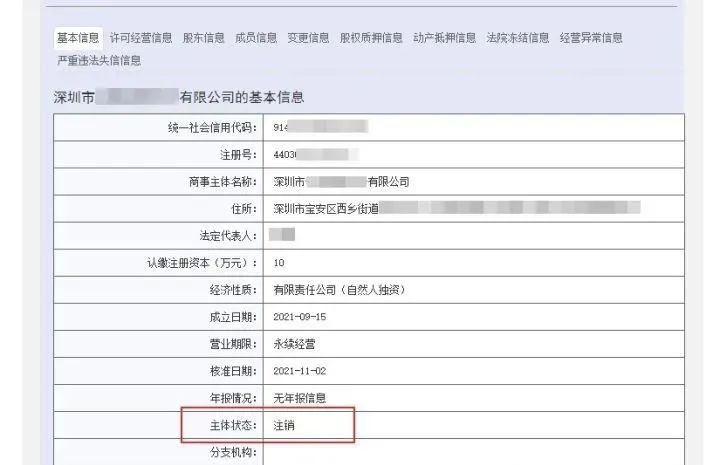Click the 无年报信息 annual report value
Image resolution: width=720 pixels, height=465 pixels.
pos(300,398)
